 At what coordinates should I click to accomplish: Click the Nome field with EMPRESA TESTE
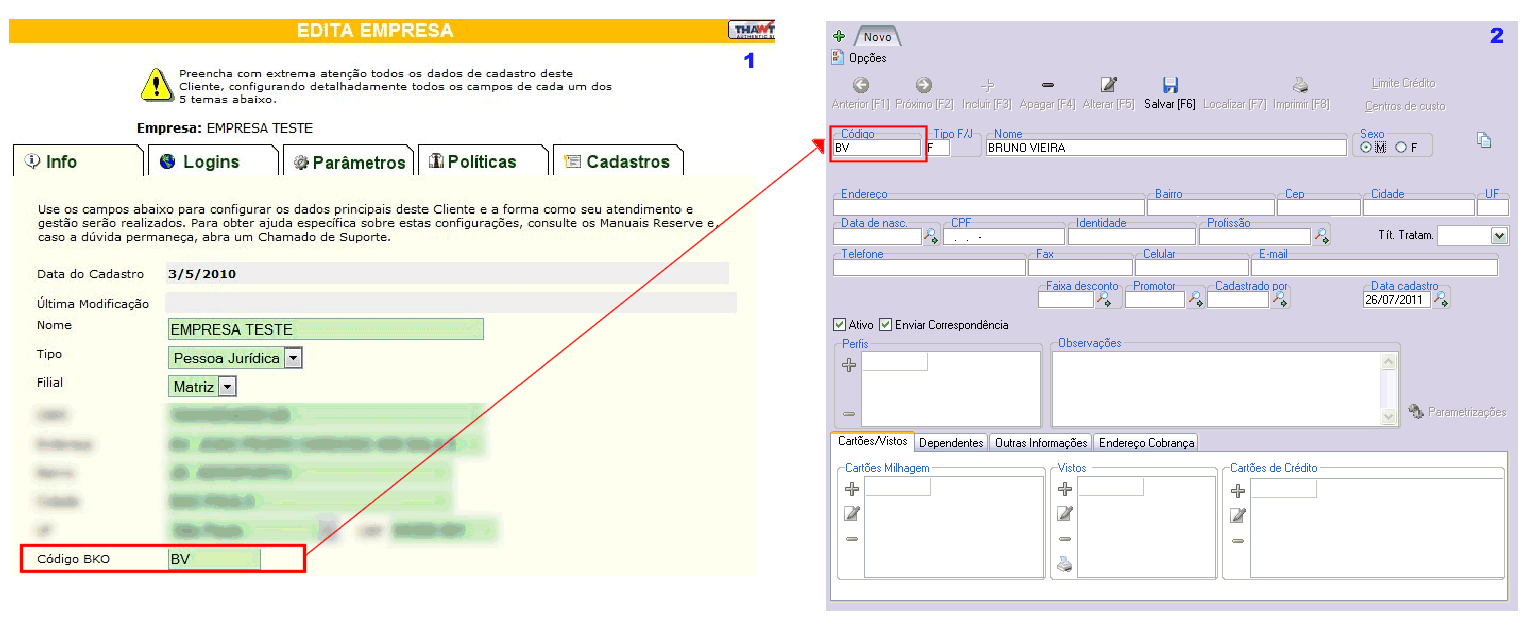pos(326,329)
